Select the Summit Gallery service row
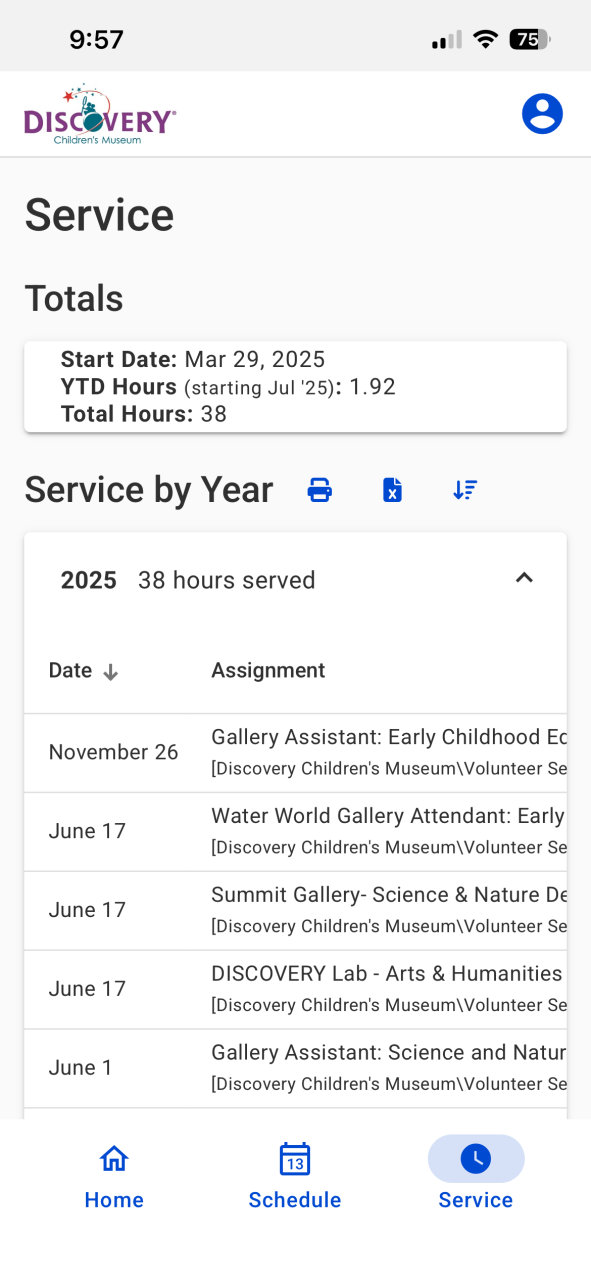The height and width of the screenshot is (1280, 591). click(295, 911)
